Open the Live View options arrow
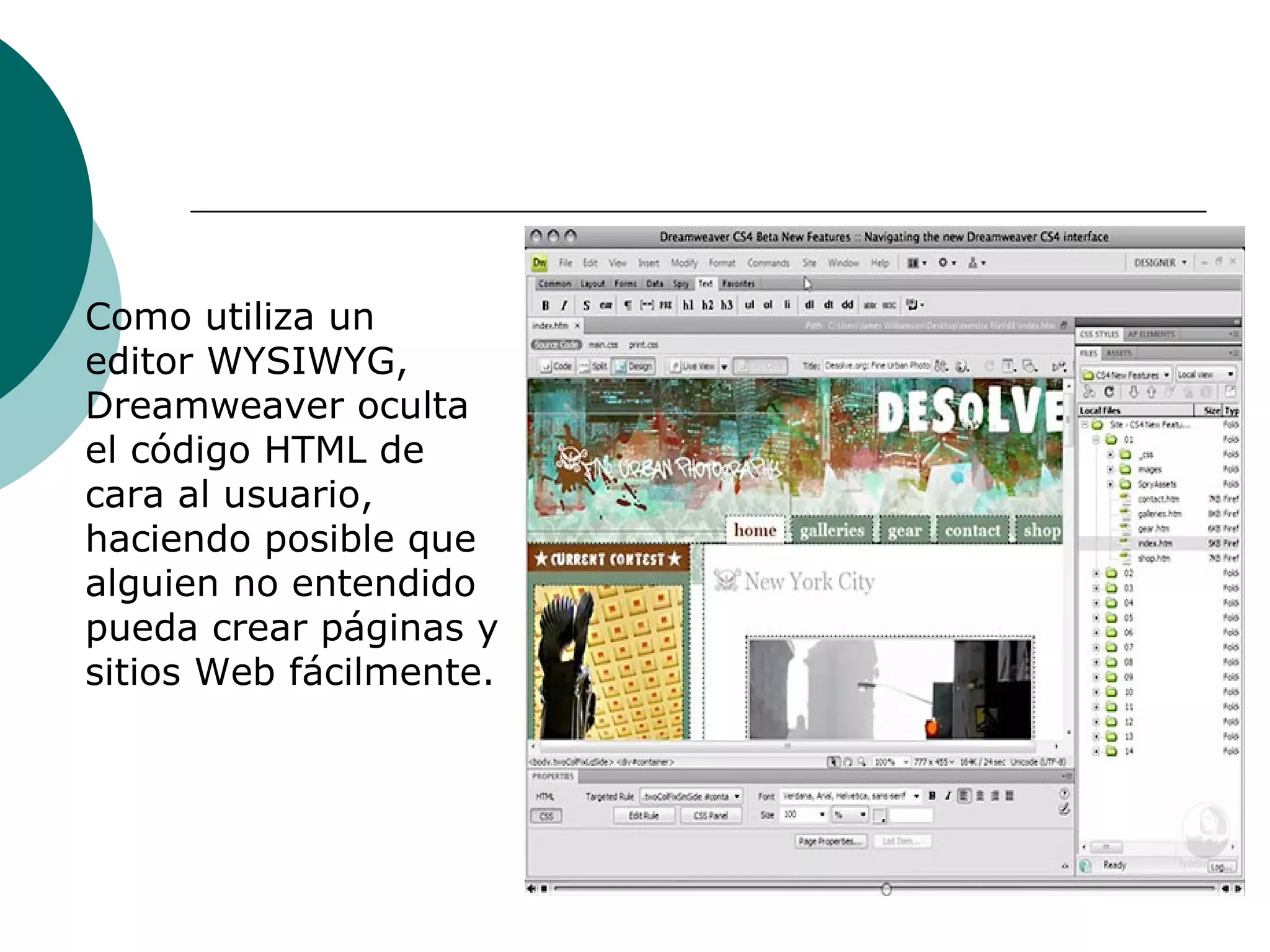Screen dimensions: 1270x952 tap(724, 367)
